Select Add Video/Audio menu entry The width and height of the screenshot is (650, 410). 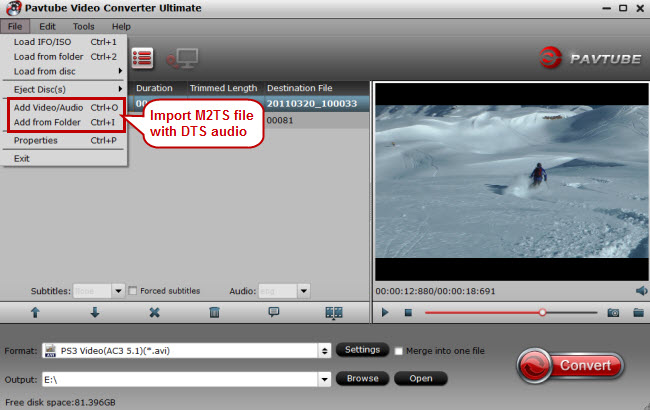pyautogui.click(x=65, y=107)
